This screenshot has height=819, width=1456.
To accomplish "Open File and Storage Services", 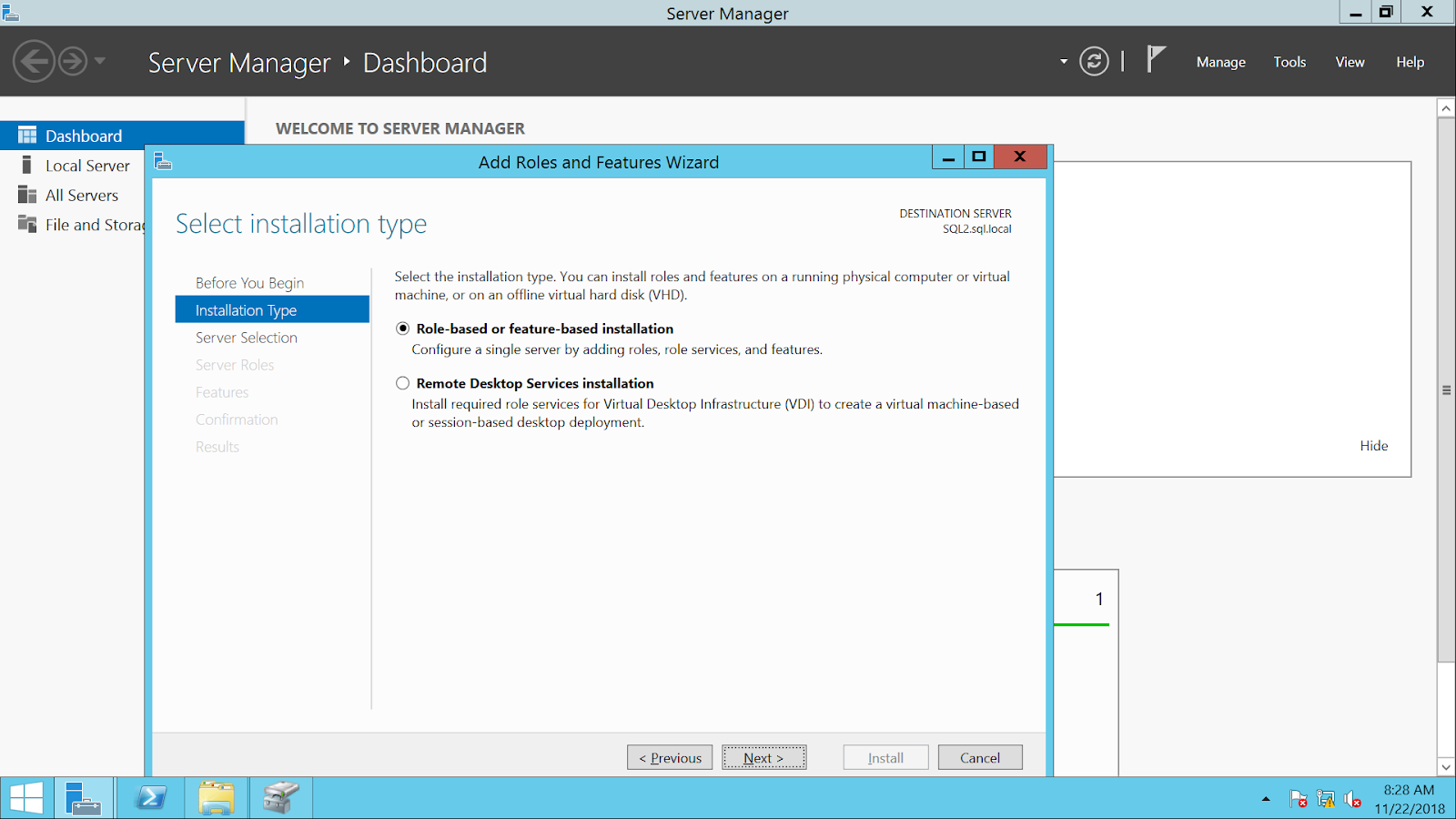I will point(95,225).
